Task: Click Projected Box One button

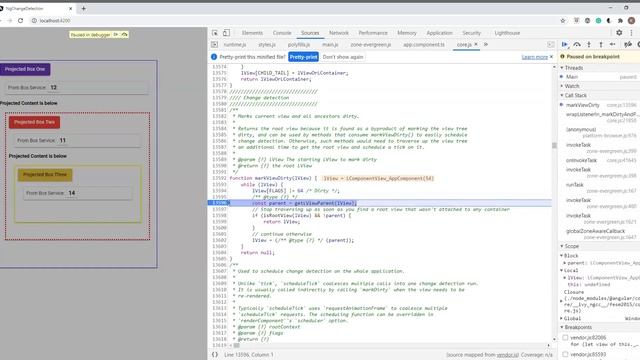Action: (25, 69)
